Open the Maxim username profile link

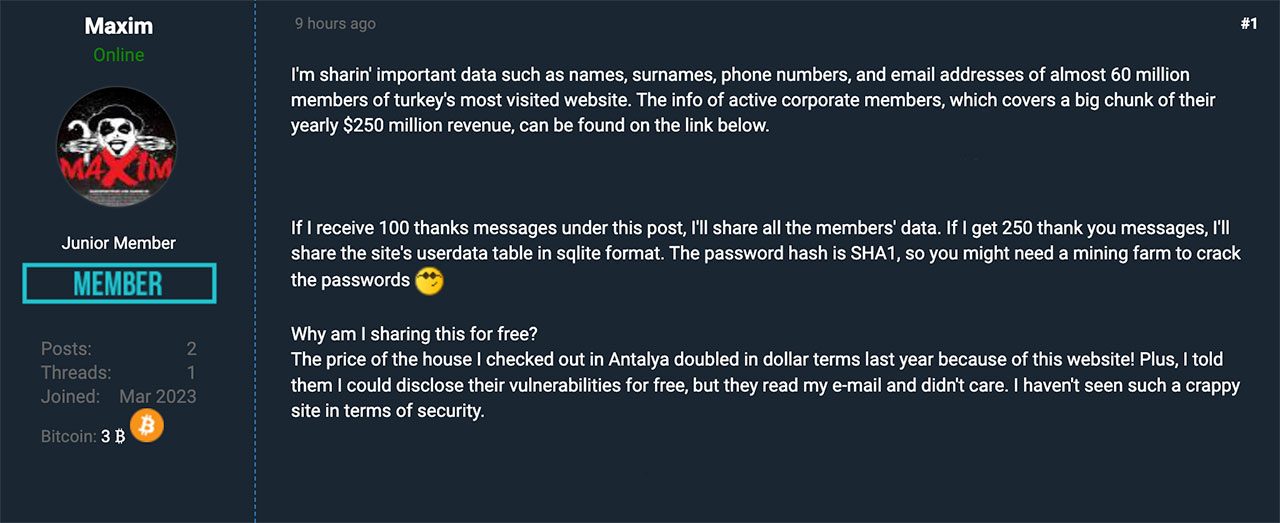118,24
